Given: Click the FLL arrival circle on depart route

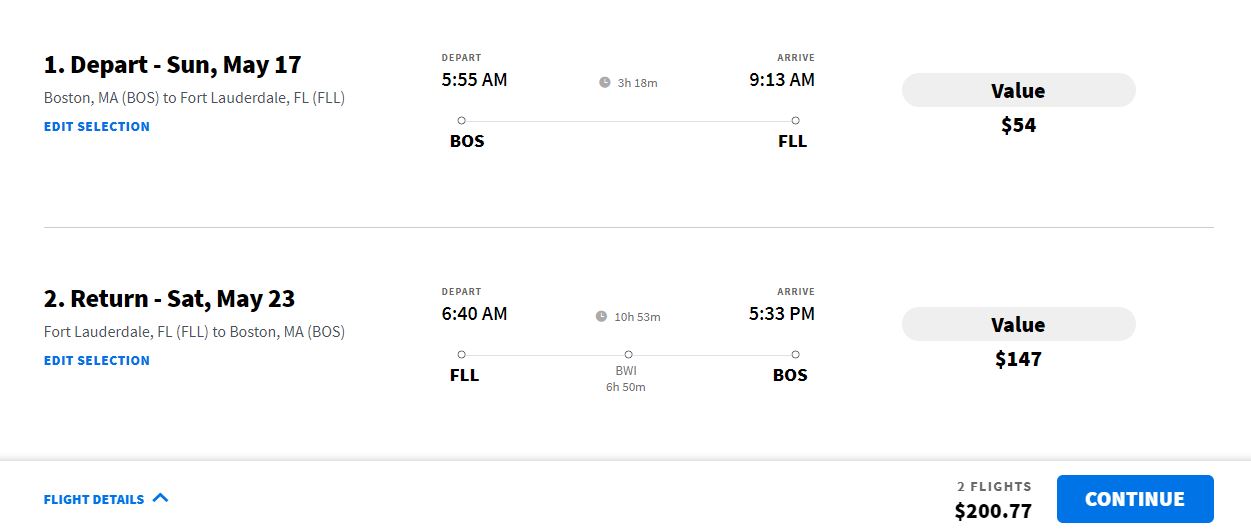Looking at the screenshot, I should [x=795, y=121].
